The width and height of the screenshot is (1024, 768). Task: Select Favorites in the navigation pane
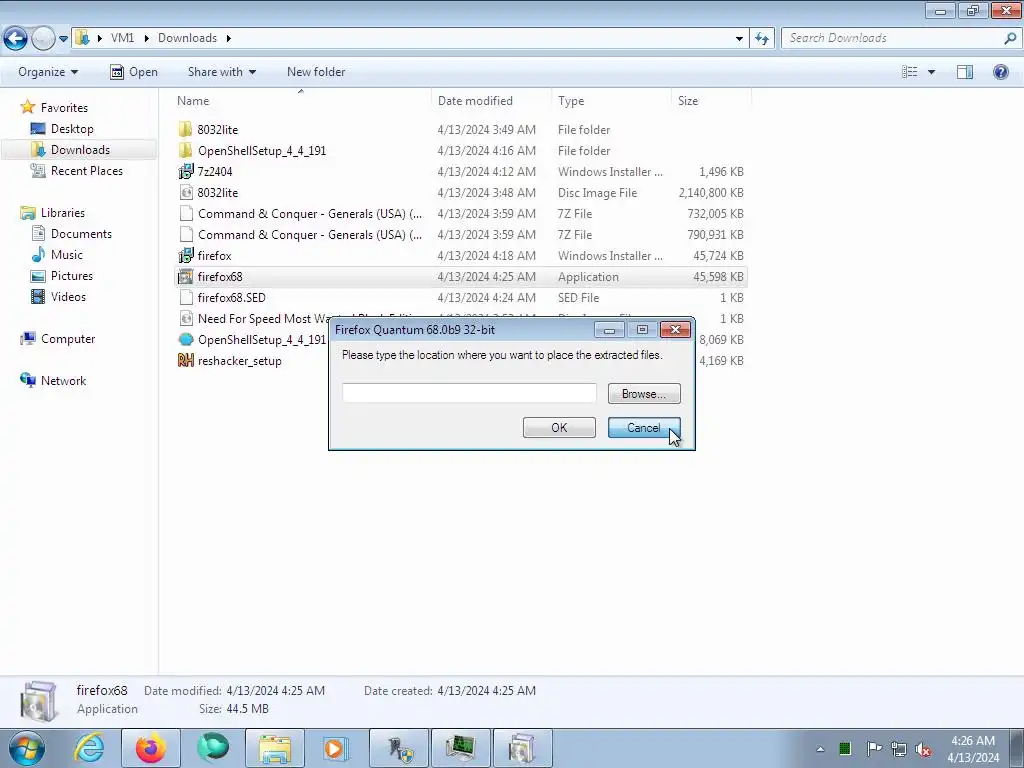(x=64, y=108)
